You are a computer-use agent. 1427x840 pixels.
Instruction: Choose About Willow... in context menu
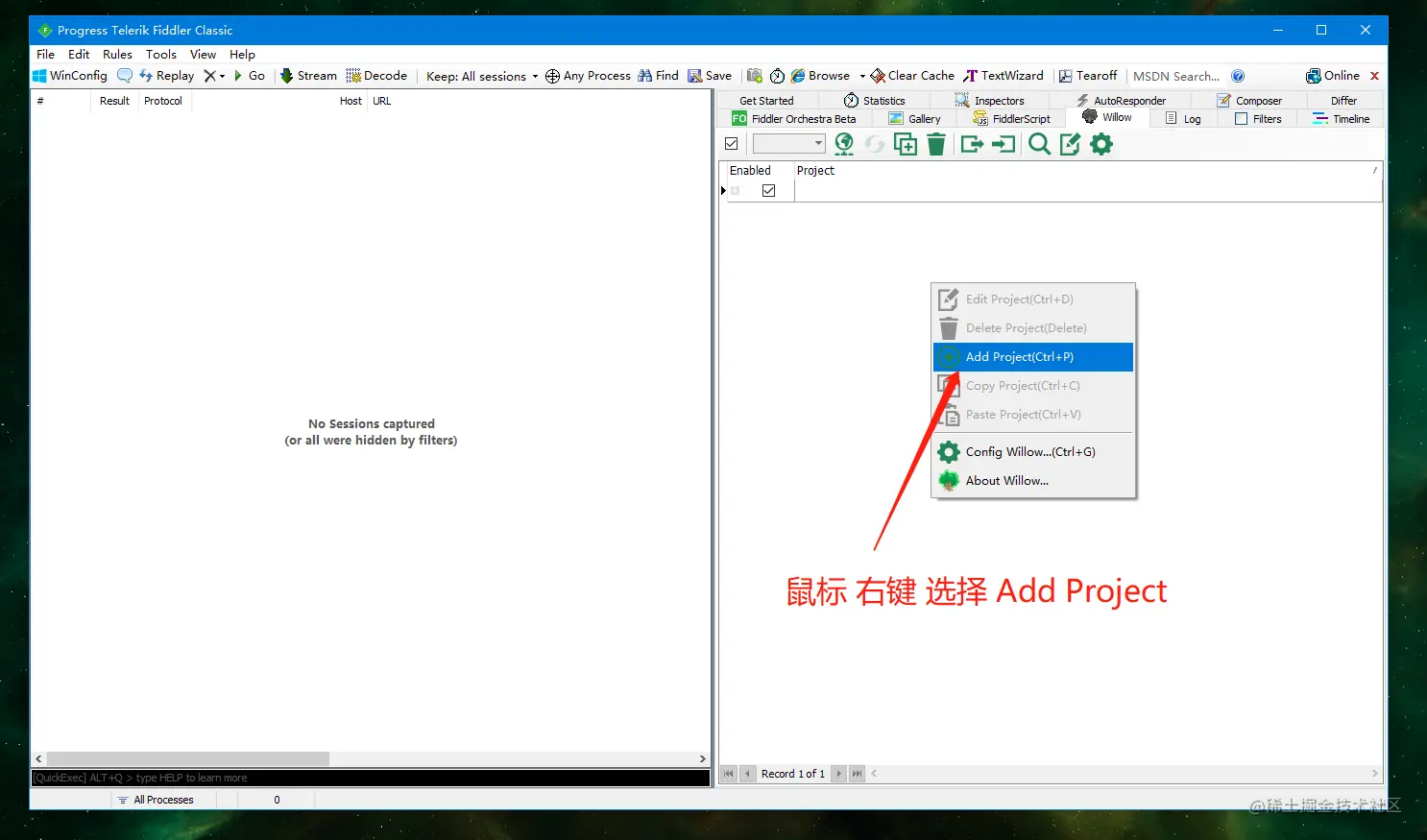1033,481
